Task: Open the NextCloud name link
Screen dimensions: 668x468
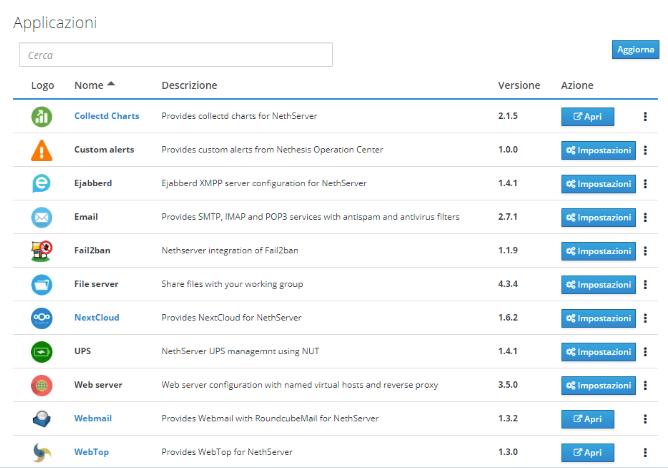Action: coord(97,318)
